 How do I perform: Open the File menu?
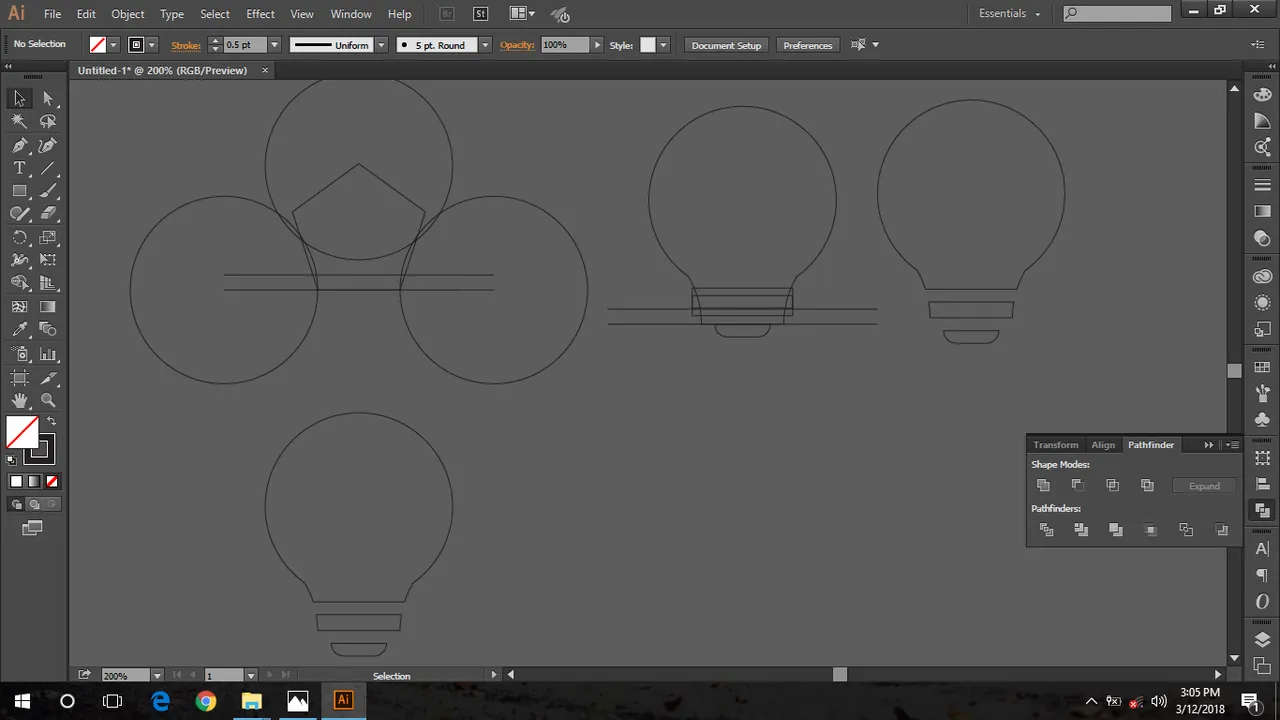53,14
